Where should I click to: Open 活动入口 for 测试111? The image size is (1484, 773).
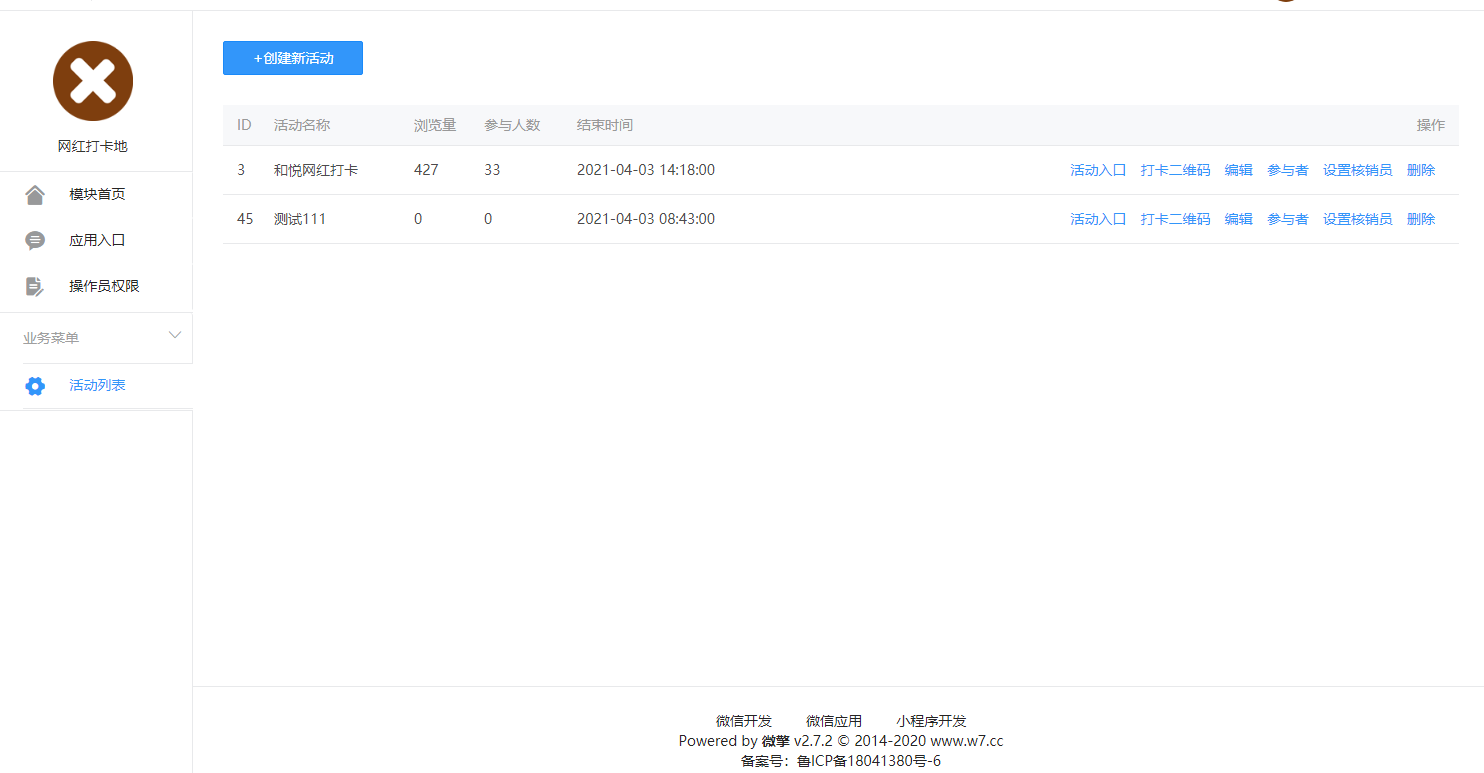[x=1098, y=219]
